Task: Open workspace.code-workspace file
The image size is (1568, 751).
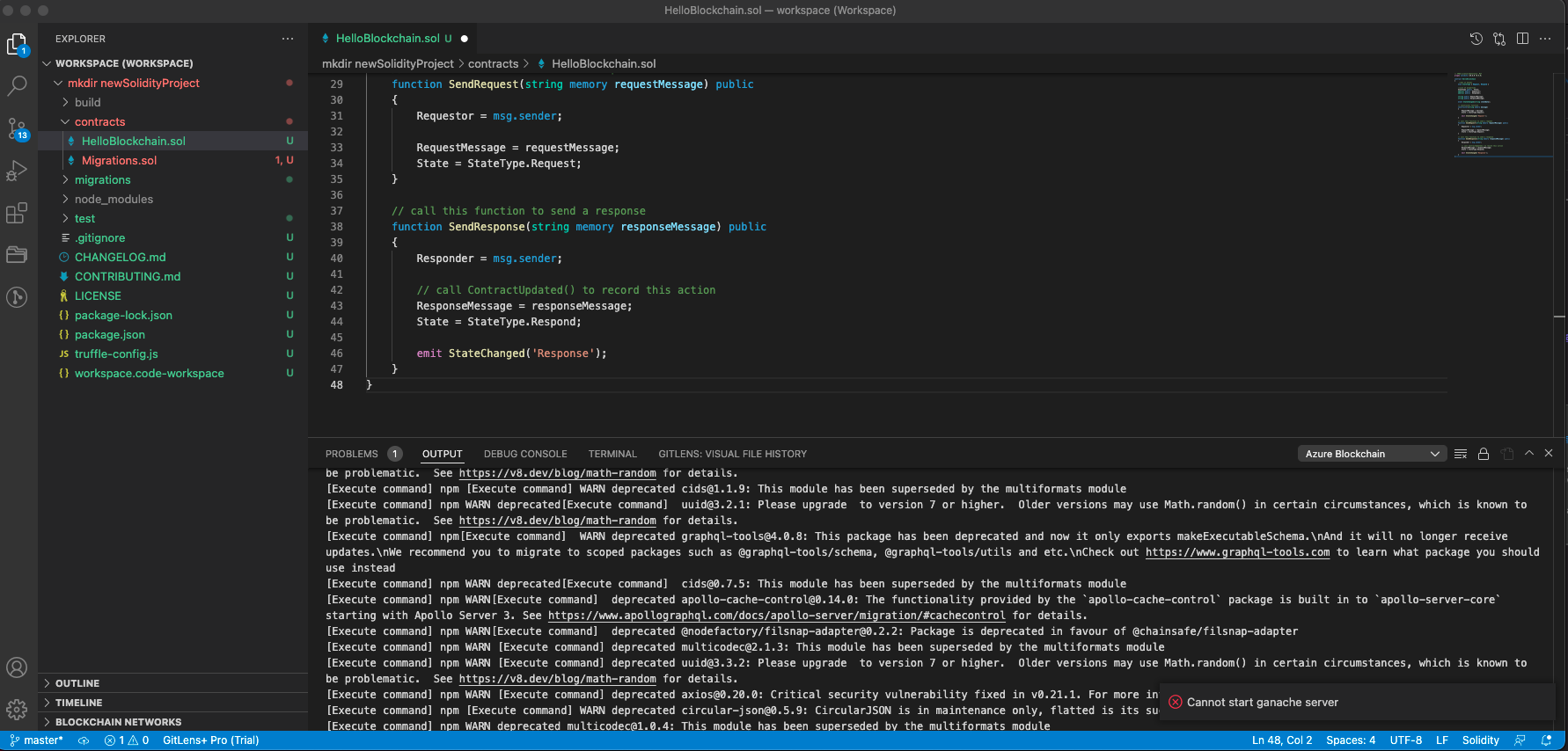Action: click(173, 373)
